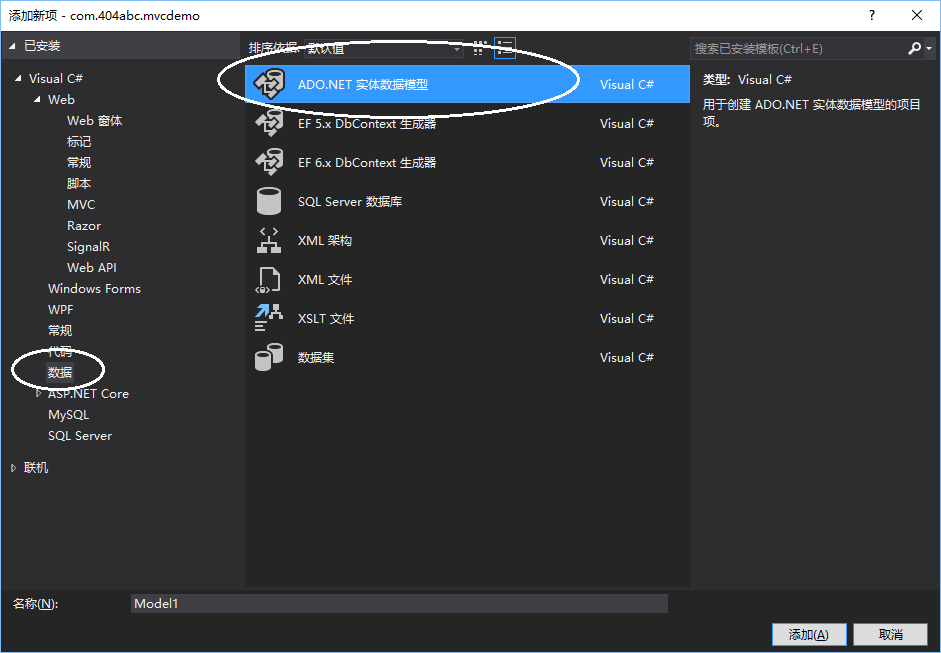This screenshot has height=653, width=941.
Task: Expand the 联机 online section
Action: click(x=13, y=468)
